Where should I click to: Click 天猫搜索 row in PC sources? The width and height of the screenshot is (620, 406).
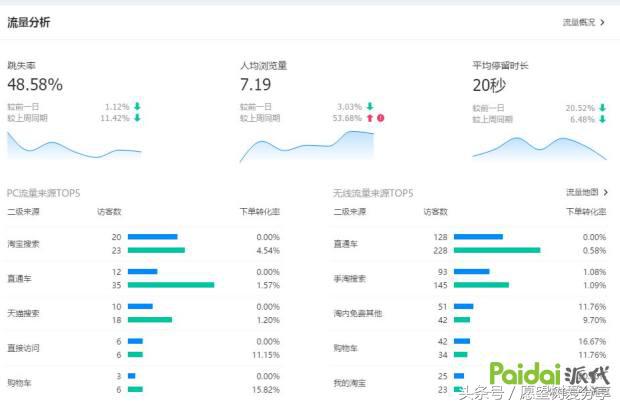coord(144,313)
